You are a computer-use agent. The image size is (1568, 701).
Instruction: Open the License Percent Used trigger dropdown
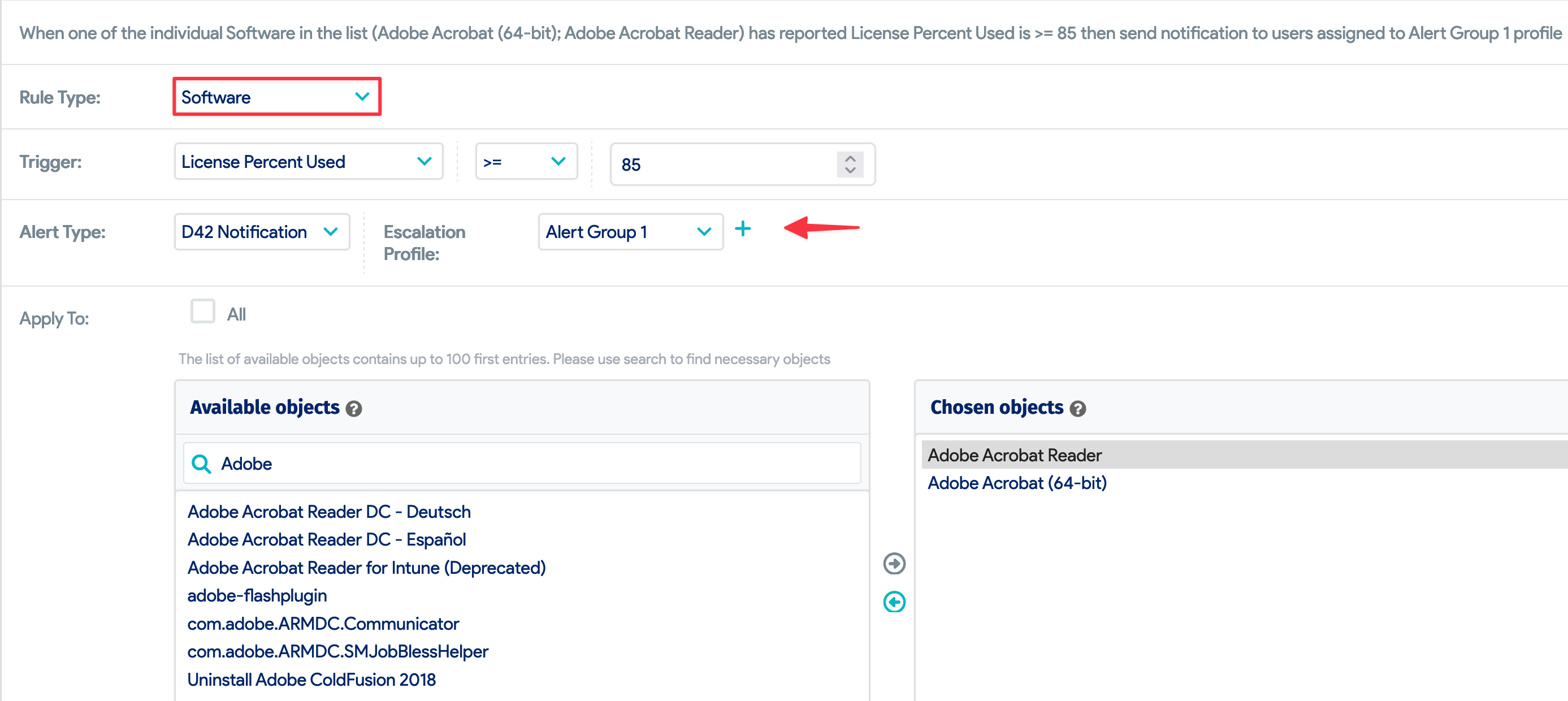(x=309, y=161)
